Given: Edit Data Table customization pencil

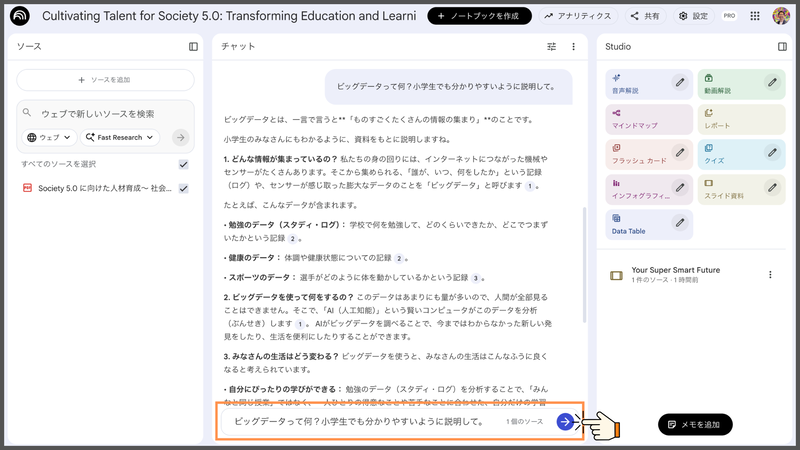Looking at the screenshot, I should click(x=680, y=222).
